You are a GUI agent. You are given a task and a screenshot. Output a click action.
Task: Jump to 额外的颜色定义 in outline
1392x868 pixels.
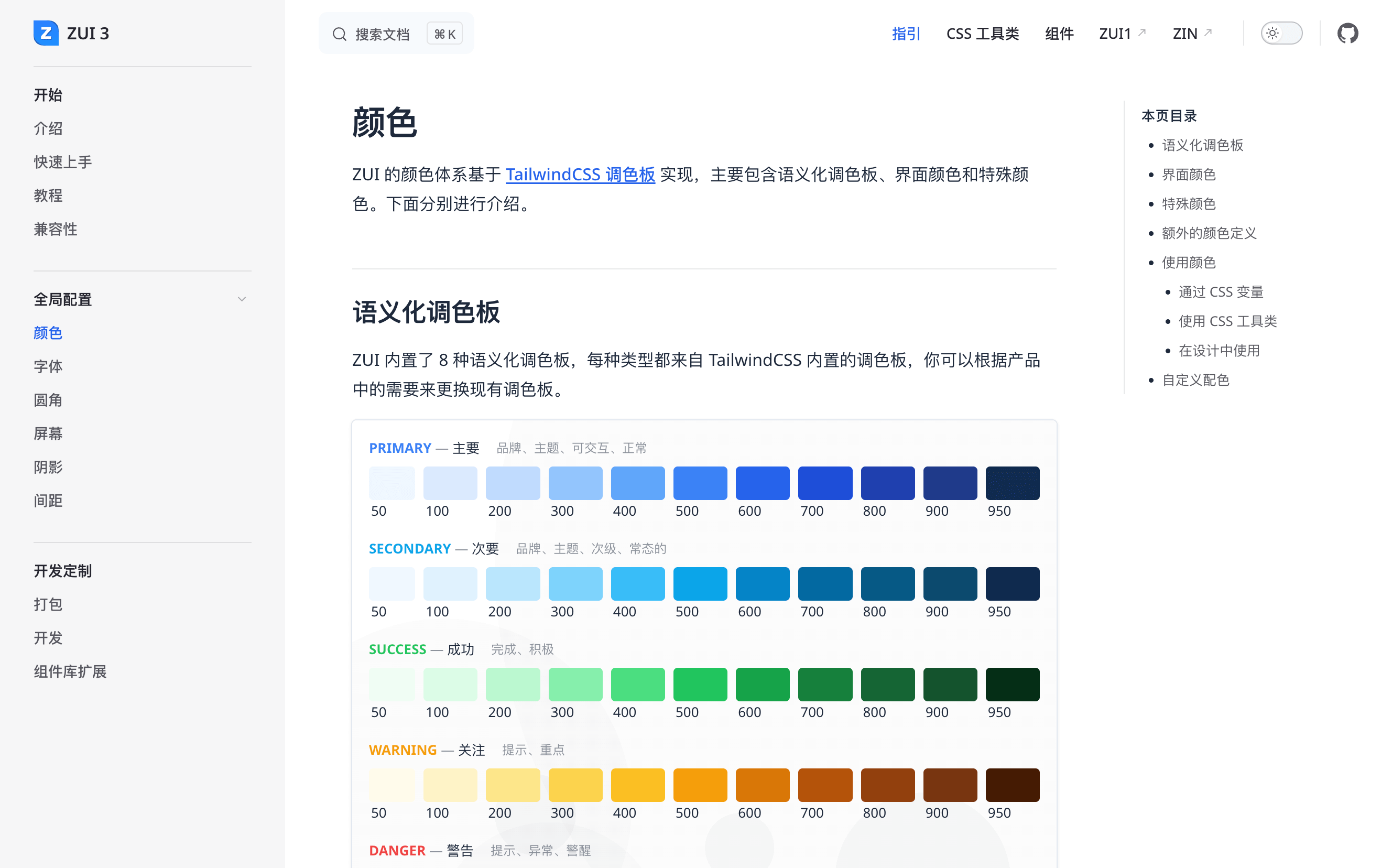tap(1210, 233)
